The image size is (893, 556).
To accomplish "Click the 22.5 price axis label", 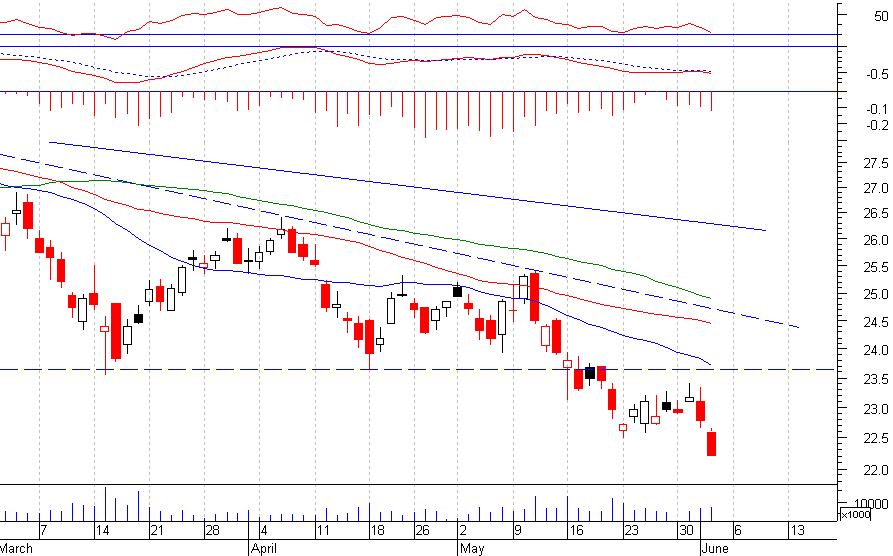I will click(x=875, y=439).
